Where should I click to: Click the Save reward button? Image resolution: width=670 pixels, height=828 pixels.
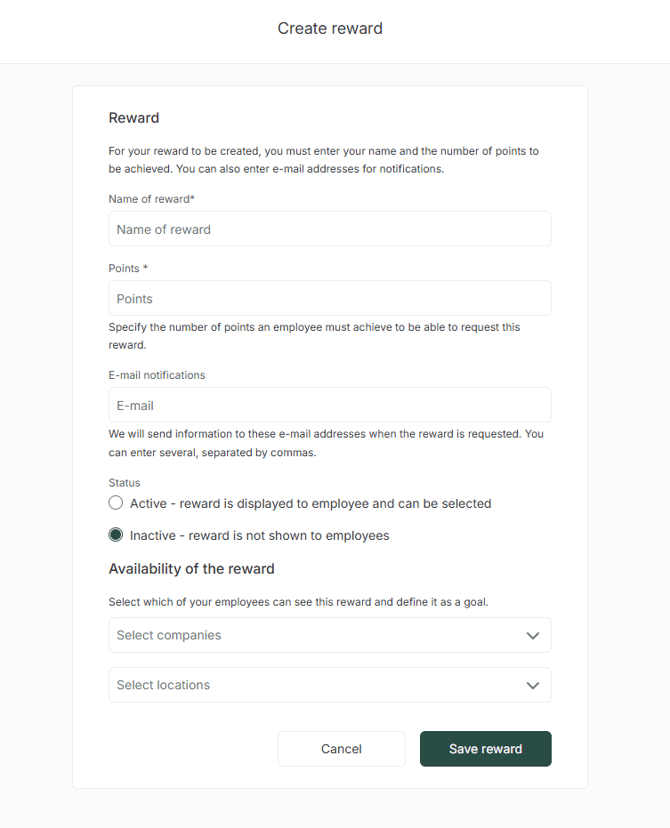(485, 749)
